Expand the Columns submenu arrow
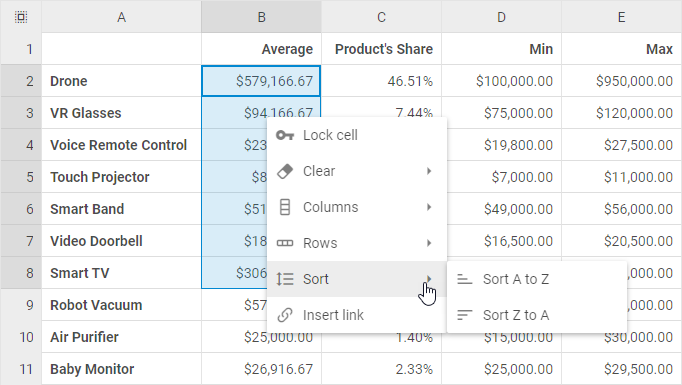682x385 pixels. point(429,207)
